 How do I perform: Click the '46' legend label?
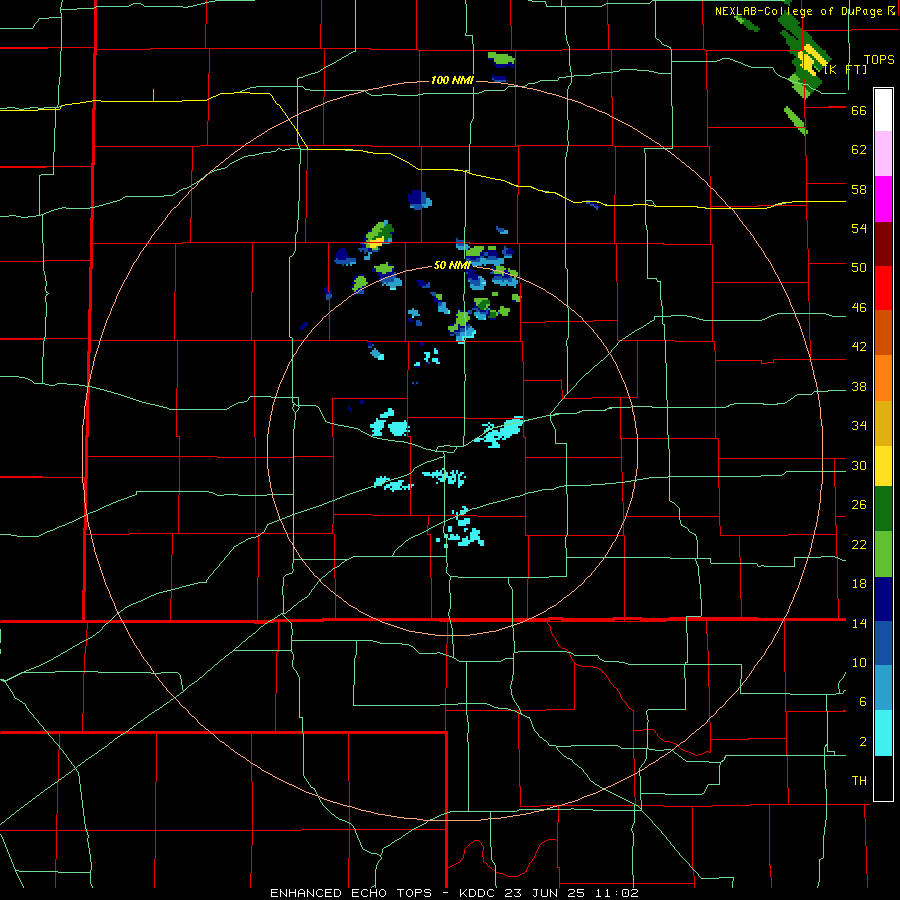[x=859, y=308]
